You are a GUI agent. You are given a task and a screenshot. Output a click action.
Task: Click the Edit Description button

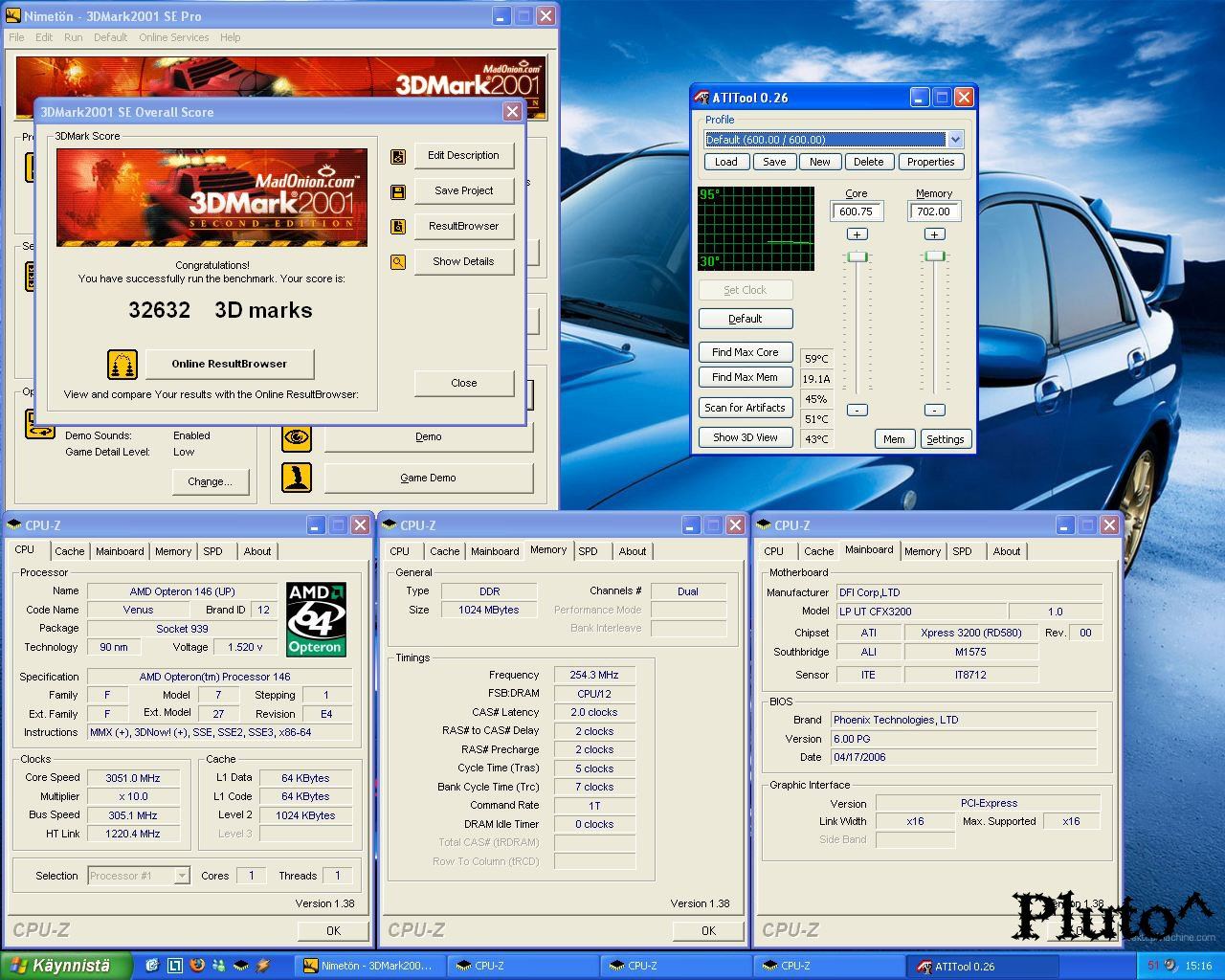tap(463, 155)
